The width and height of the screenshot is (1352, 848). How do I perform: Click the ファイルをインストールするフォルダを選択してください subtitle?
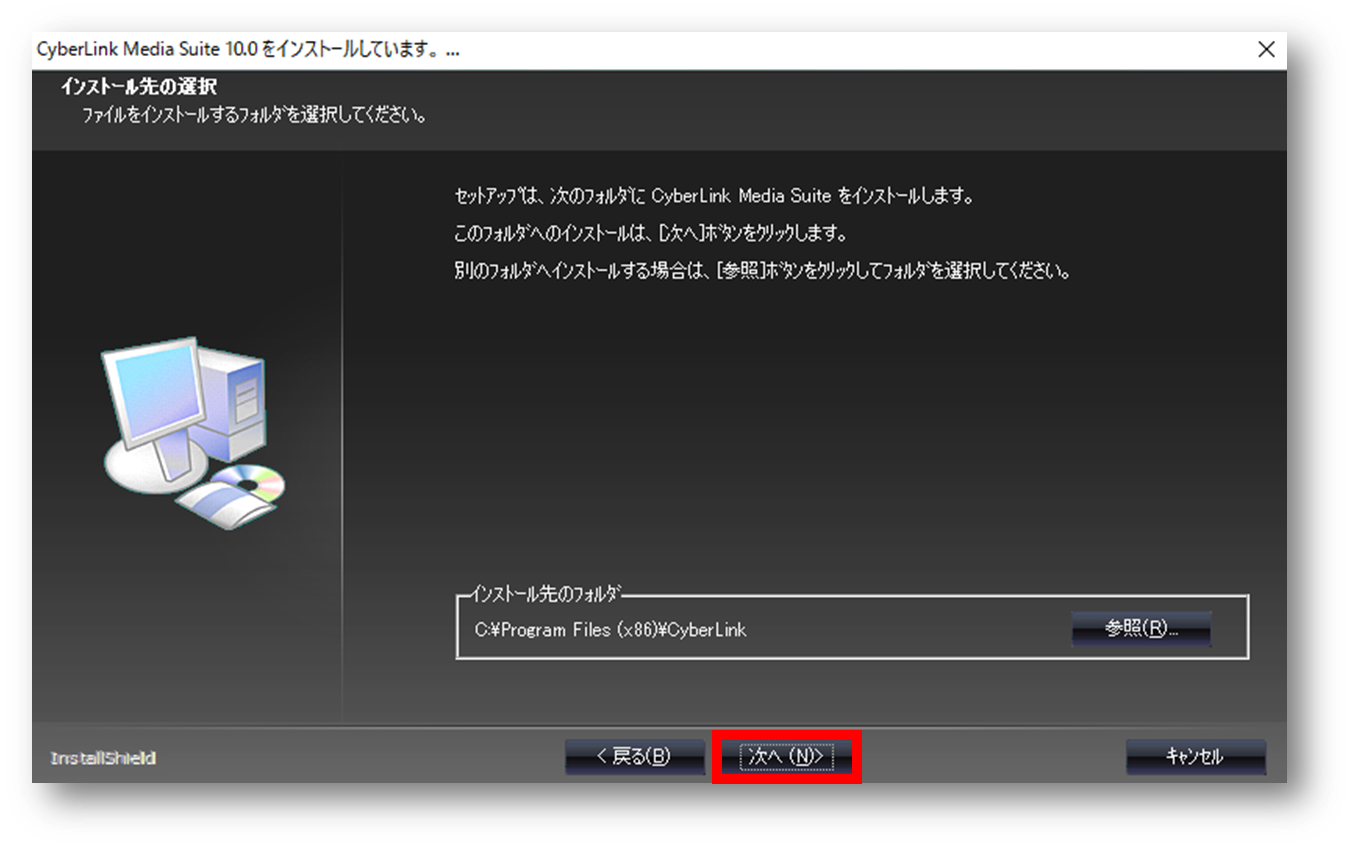pos(255,116)
